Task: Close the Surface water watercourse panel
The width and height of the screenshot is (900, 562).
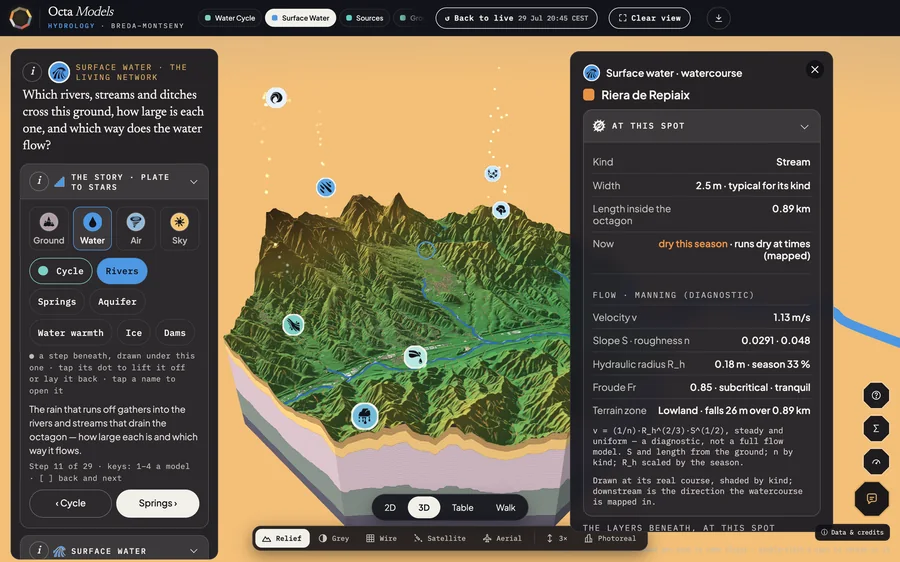Action: [x=814, y=69]
